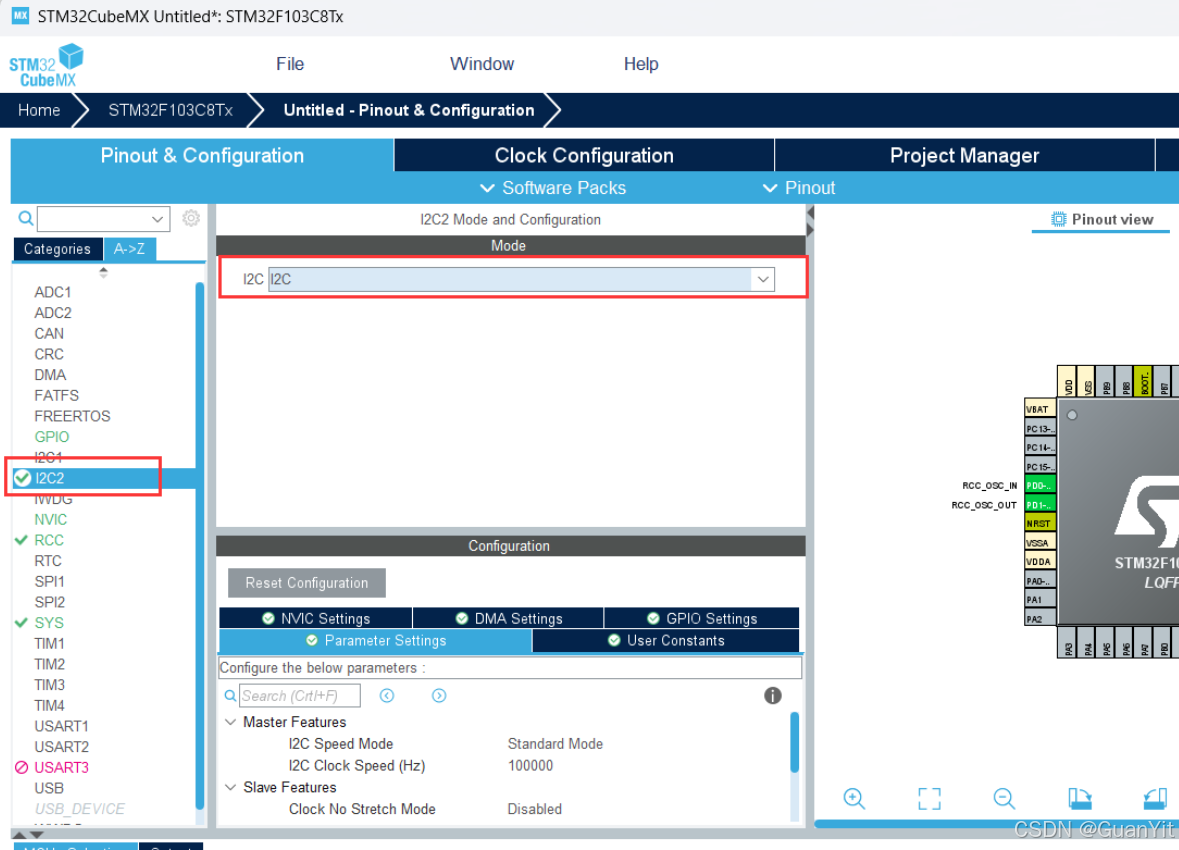Select USART1 in peripheral list
The height and width of the screenshot is (850, 1179).
click(62, 727)
